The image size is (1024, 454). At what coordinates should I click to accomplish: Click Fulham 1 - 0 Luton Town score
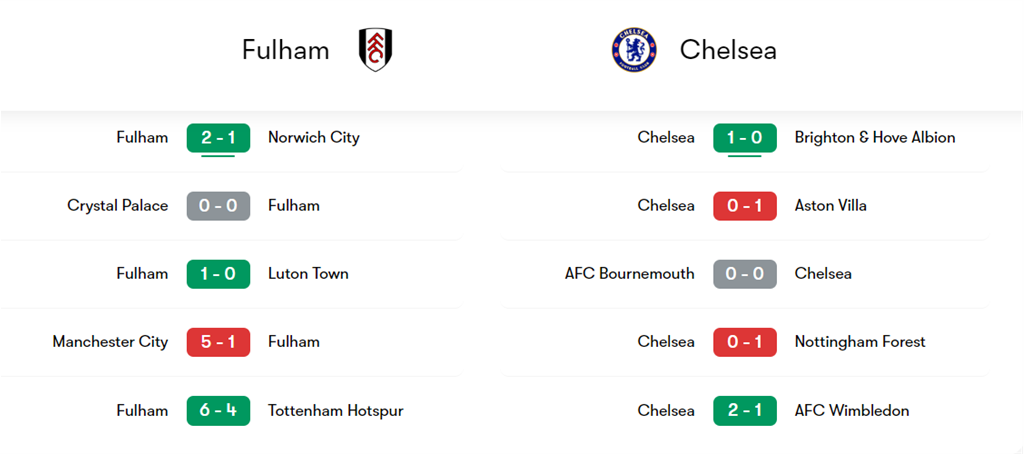(218, 274)
